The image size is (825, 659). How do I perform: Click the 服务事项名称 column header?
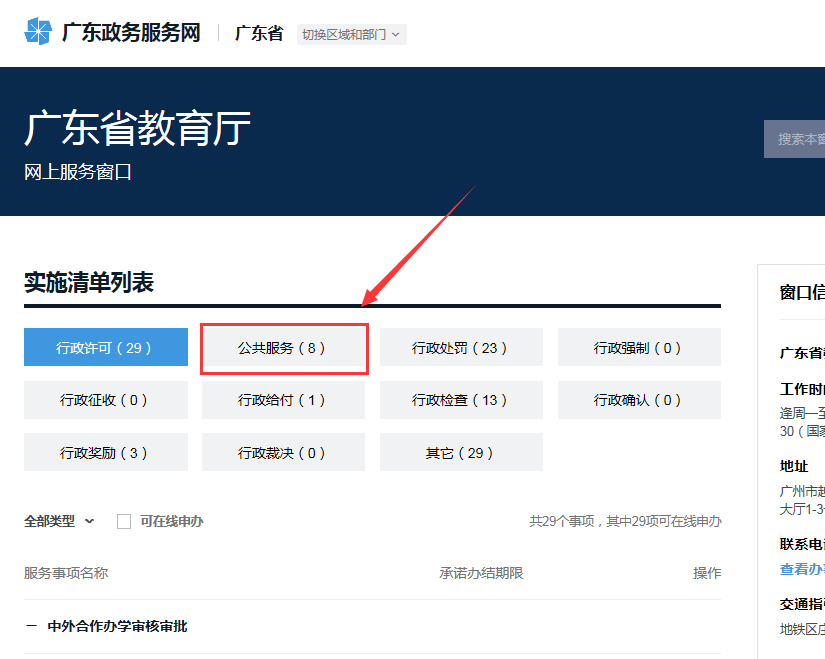[x=66, y=573]
